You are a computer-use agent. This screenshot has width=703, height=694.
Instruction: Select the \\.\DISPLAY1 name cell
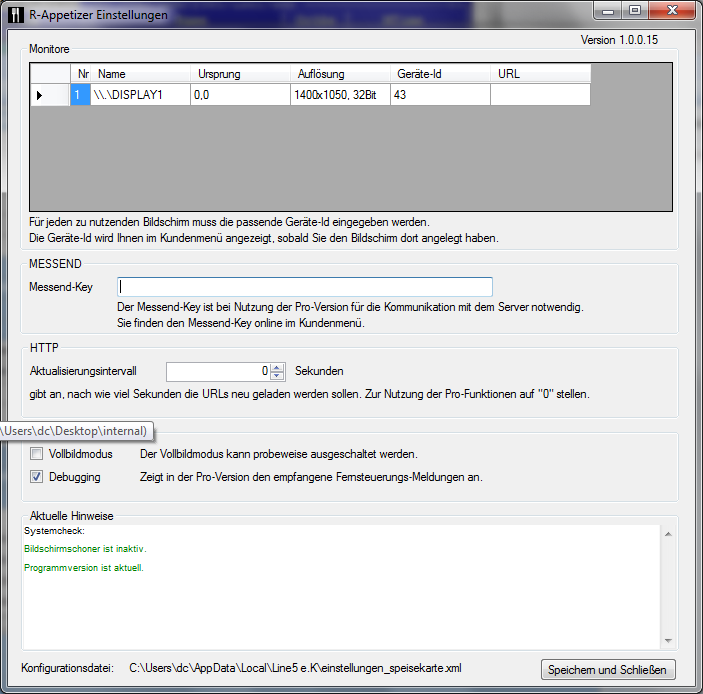140,95
